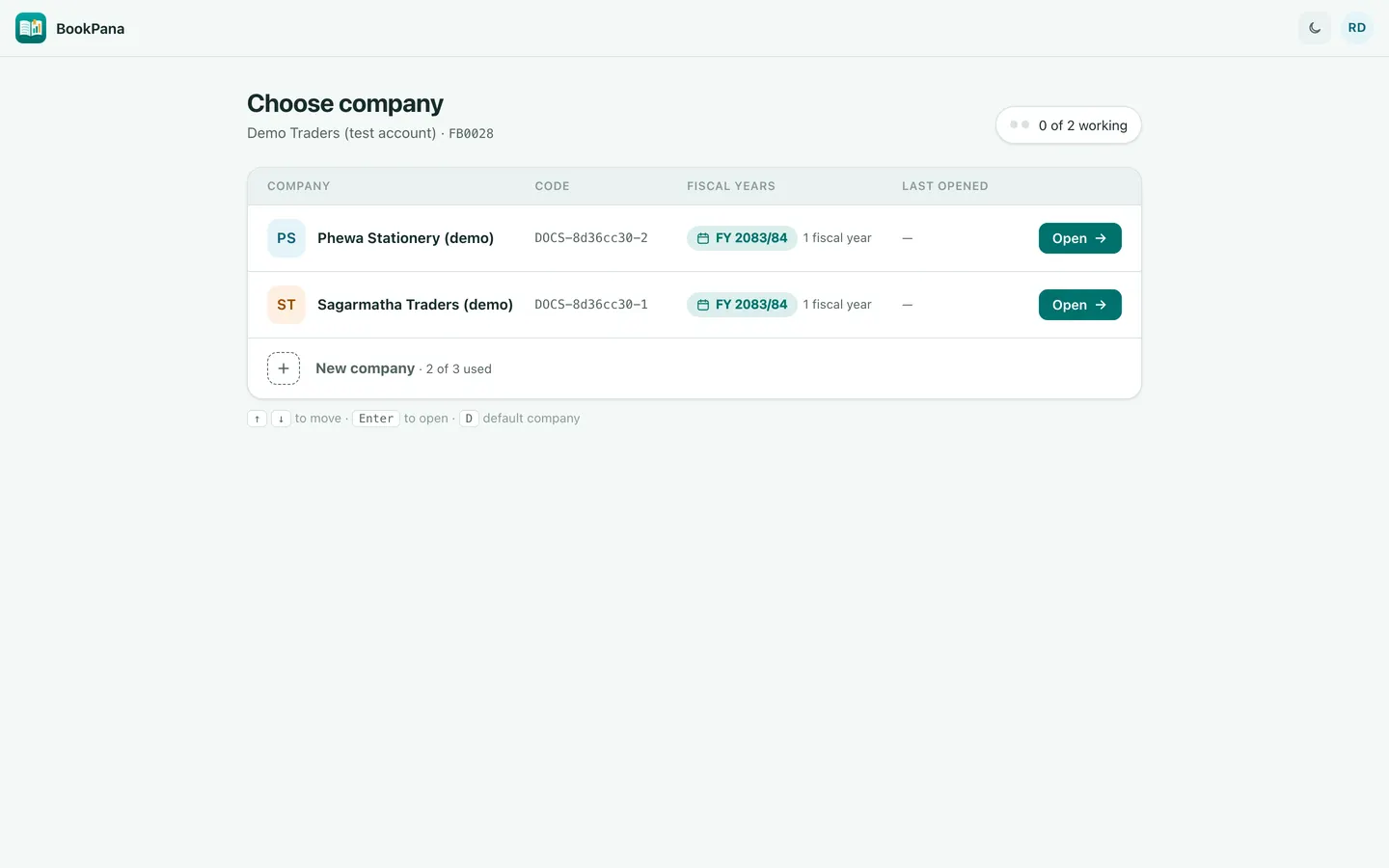
Task: Open the RD user avatar menu
Action: pyautogui.click(x=1357, y=28)
